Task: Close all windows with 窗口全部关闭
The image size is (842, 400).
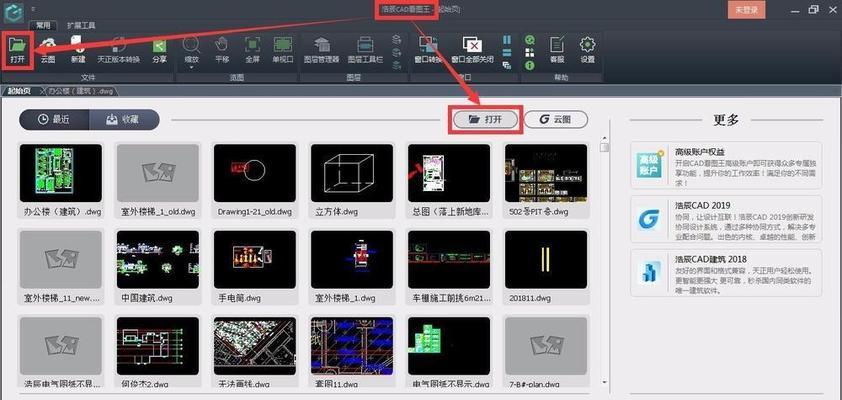Action: coord(472,49)
